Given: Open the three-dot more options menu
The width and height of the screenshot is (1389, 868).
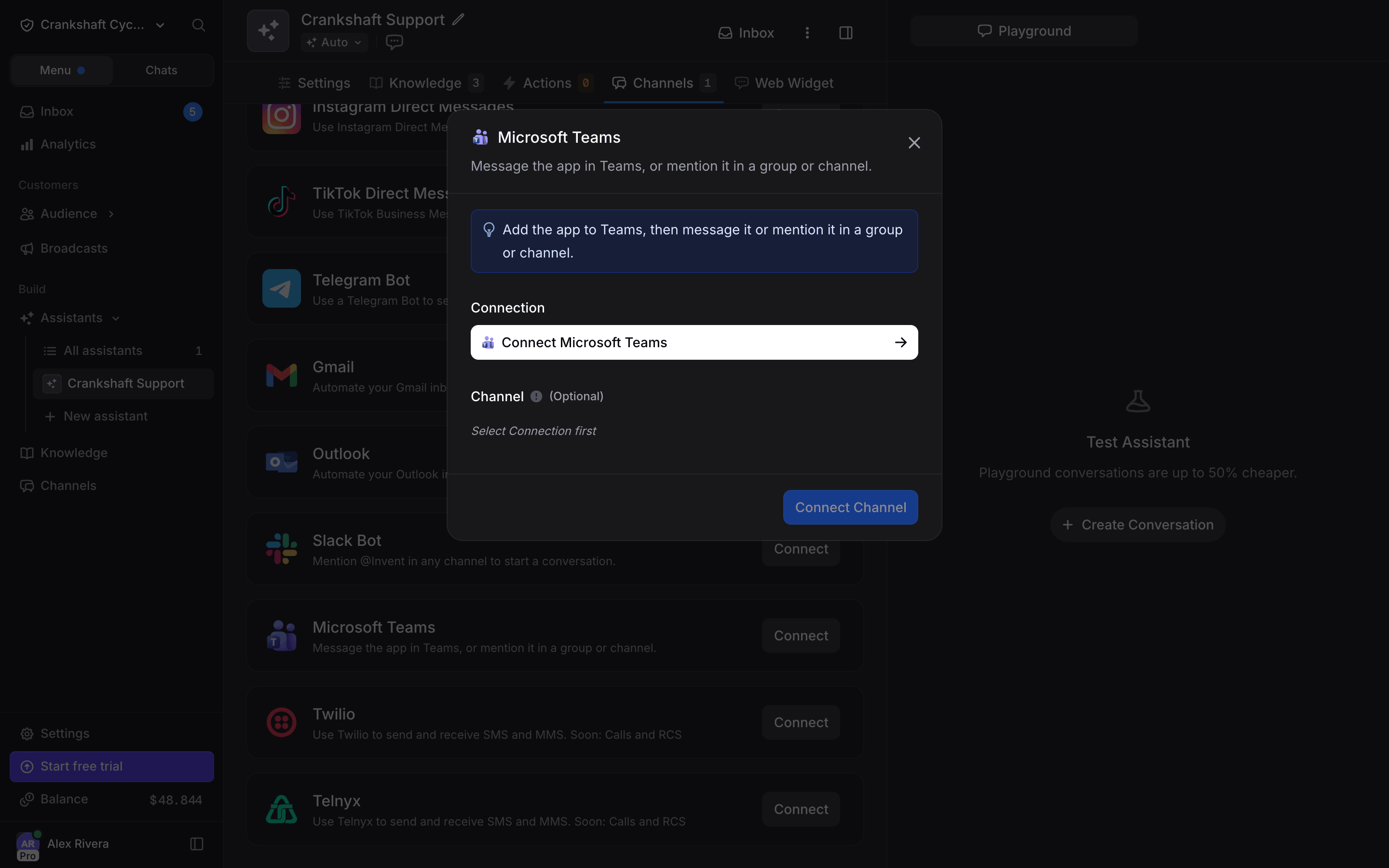Looking at the screenshot, I should (807, 33).
